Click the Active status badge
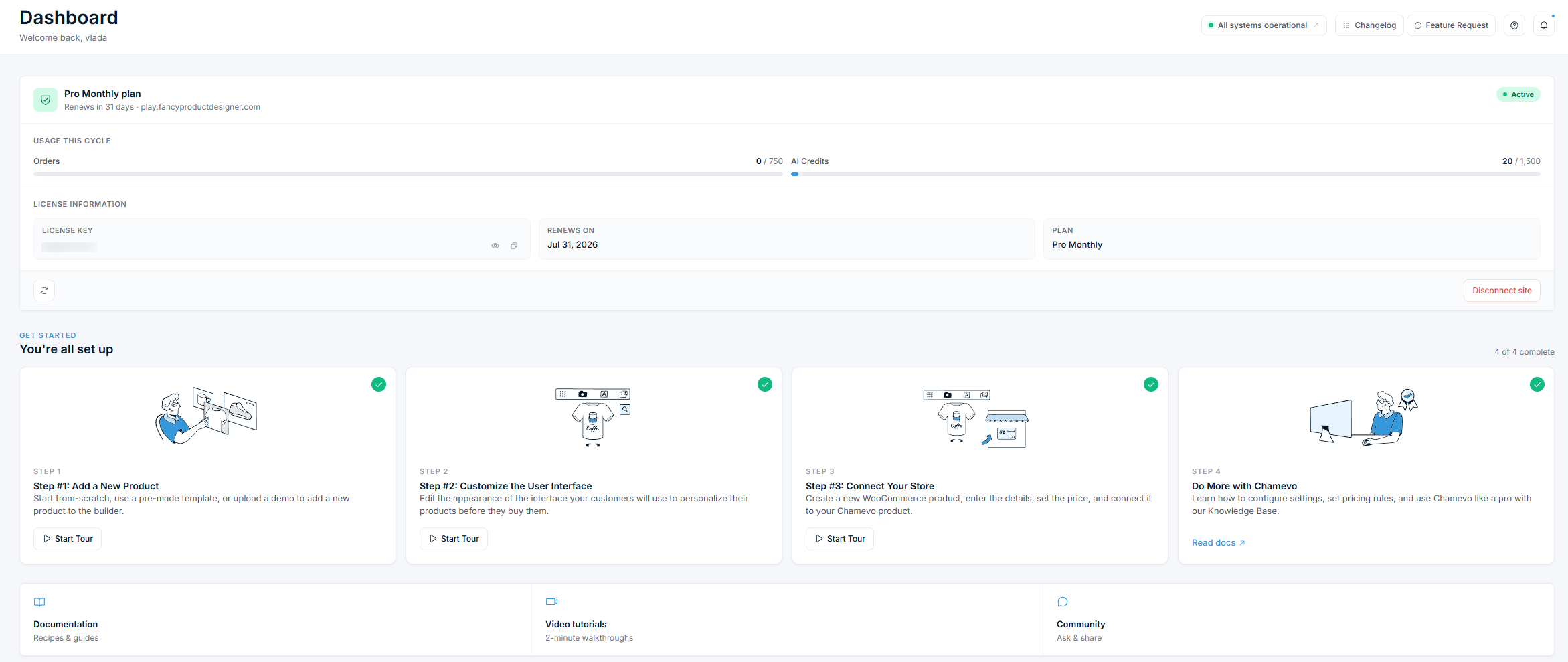 click(1518, 94)
